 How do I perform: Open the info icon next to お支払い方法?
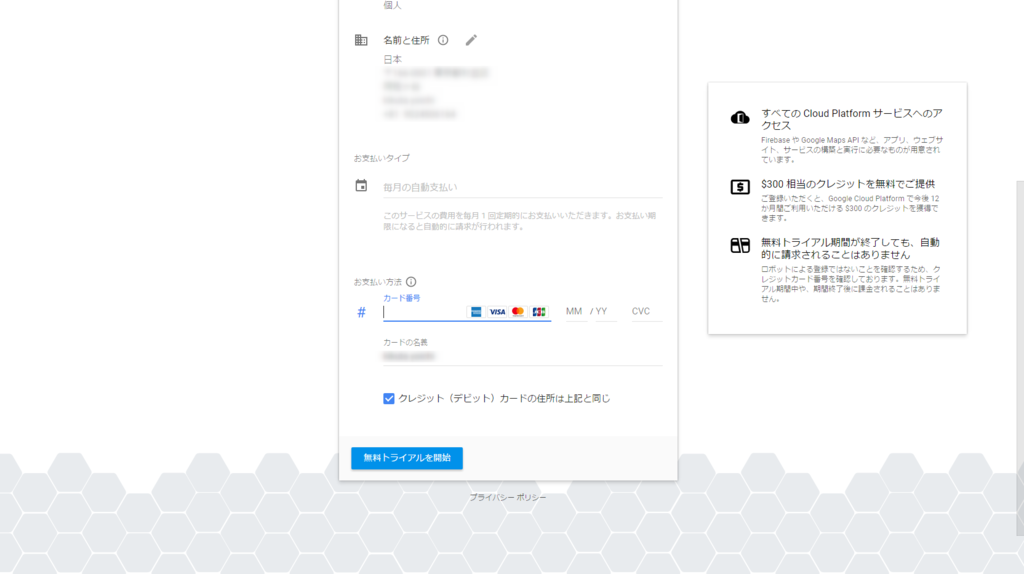click(411, 282)
